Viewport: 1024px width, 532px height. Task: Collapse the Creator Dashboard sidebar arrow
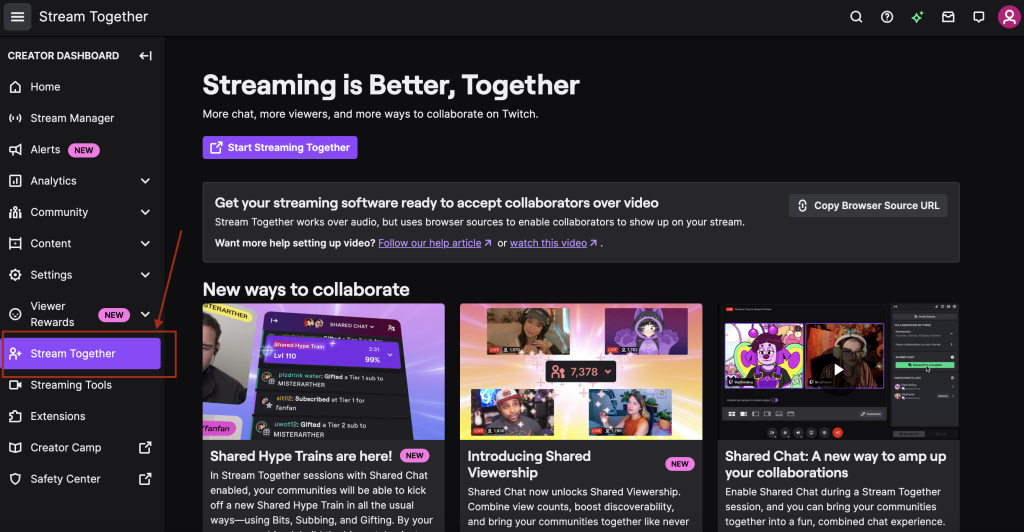[145, 55]
